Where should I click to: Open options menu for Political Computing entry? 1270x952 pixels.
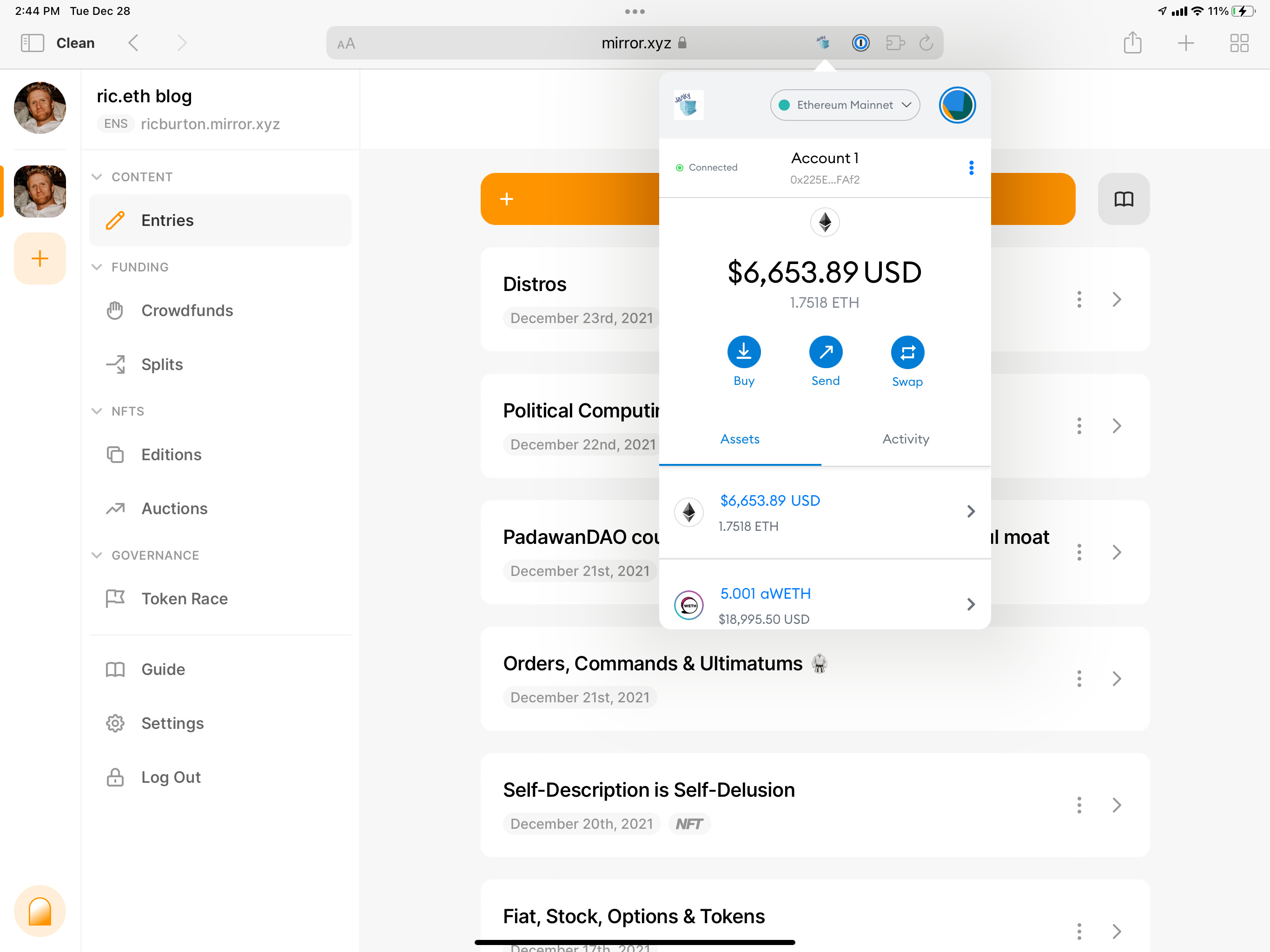pos(1079,425)
